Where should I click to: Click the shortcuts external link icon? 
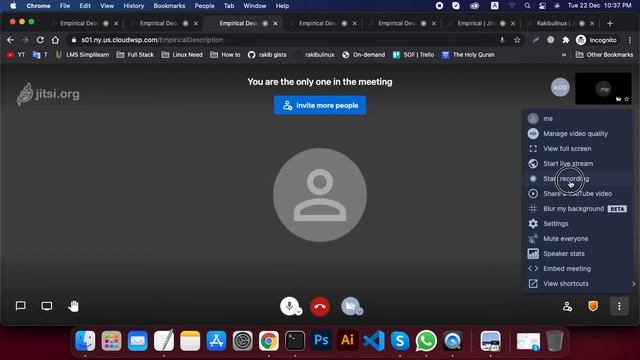[x=533, y=284]
